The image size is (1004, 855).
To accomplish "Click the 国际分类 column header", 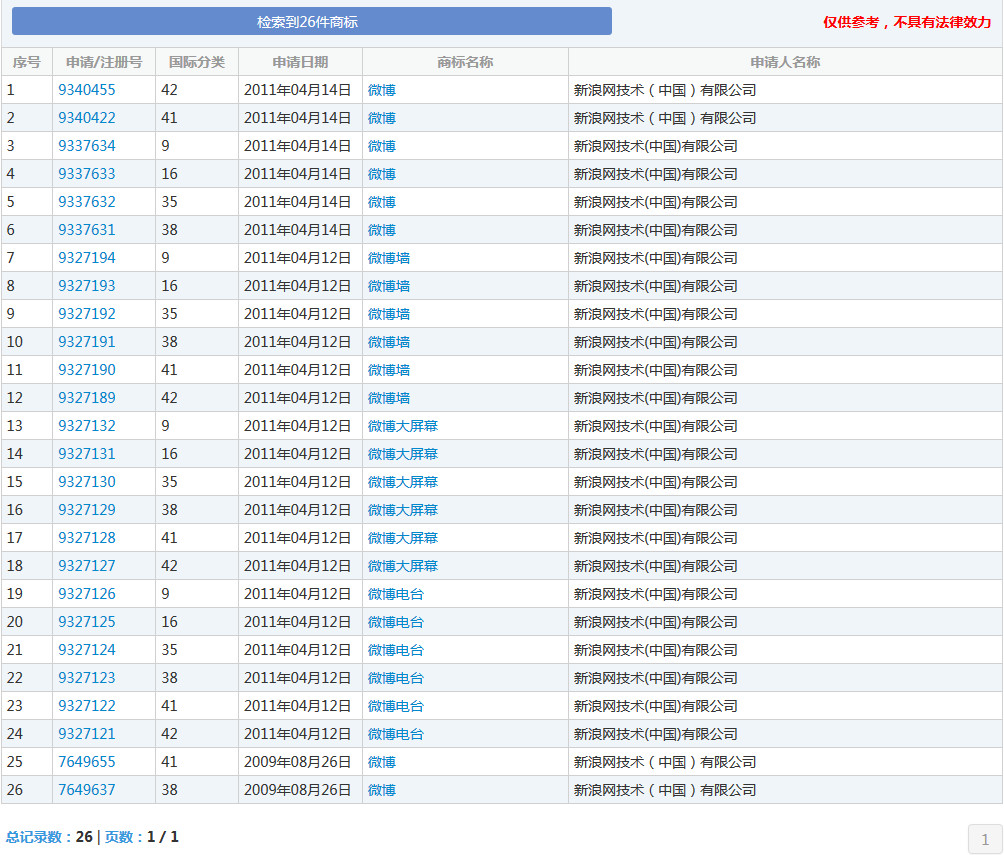I will pyautogui.click(x=197, y=62).
